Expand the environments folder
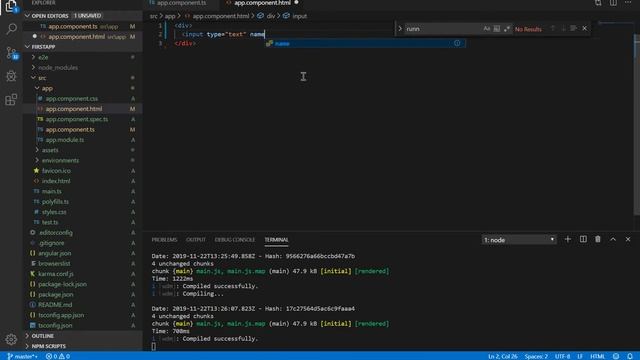The height and width of the screenshot is (360, 640). [60, 160]
